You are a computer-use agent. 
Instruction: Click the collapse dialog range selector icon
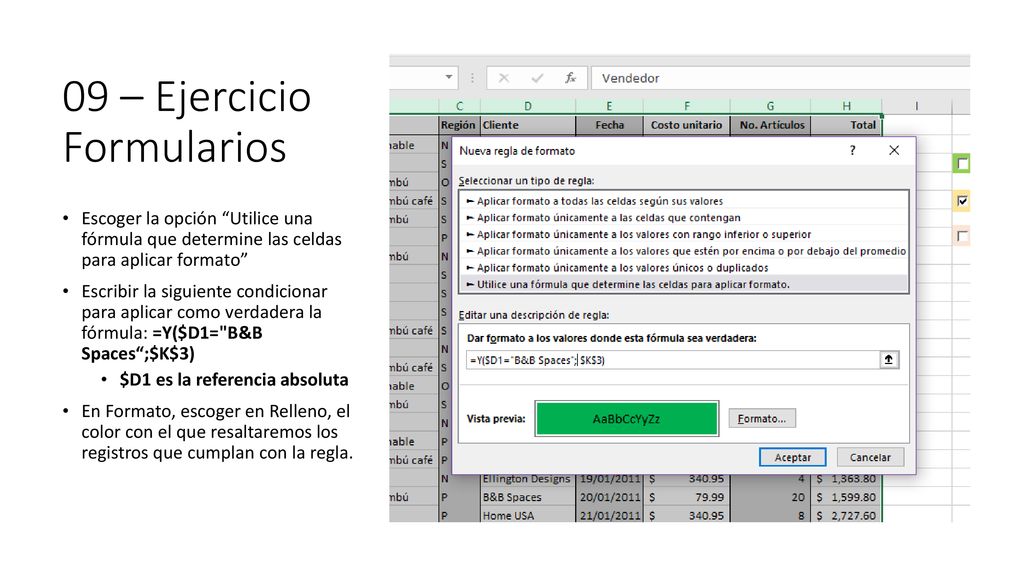(889, 360)
